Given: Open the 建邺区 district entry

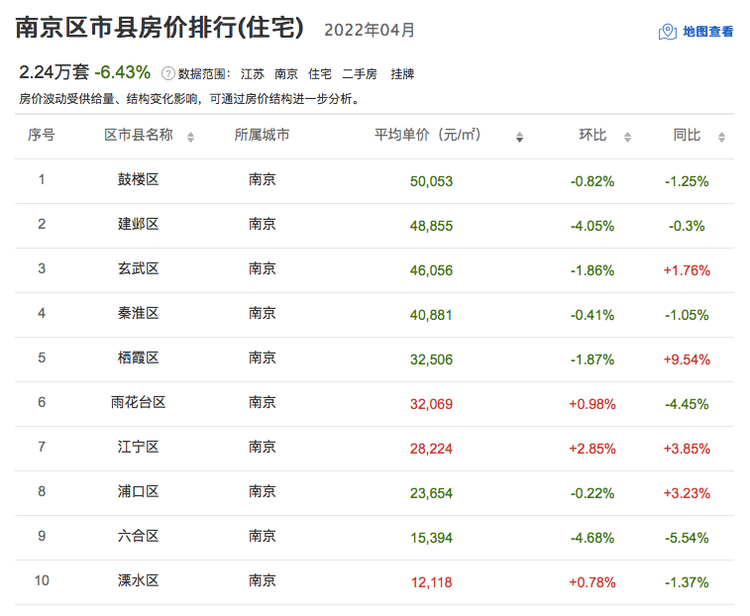Looking at the screenshot, I should click(x=138, y=224).
